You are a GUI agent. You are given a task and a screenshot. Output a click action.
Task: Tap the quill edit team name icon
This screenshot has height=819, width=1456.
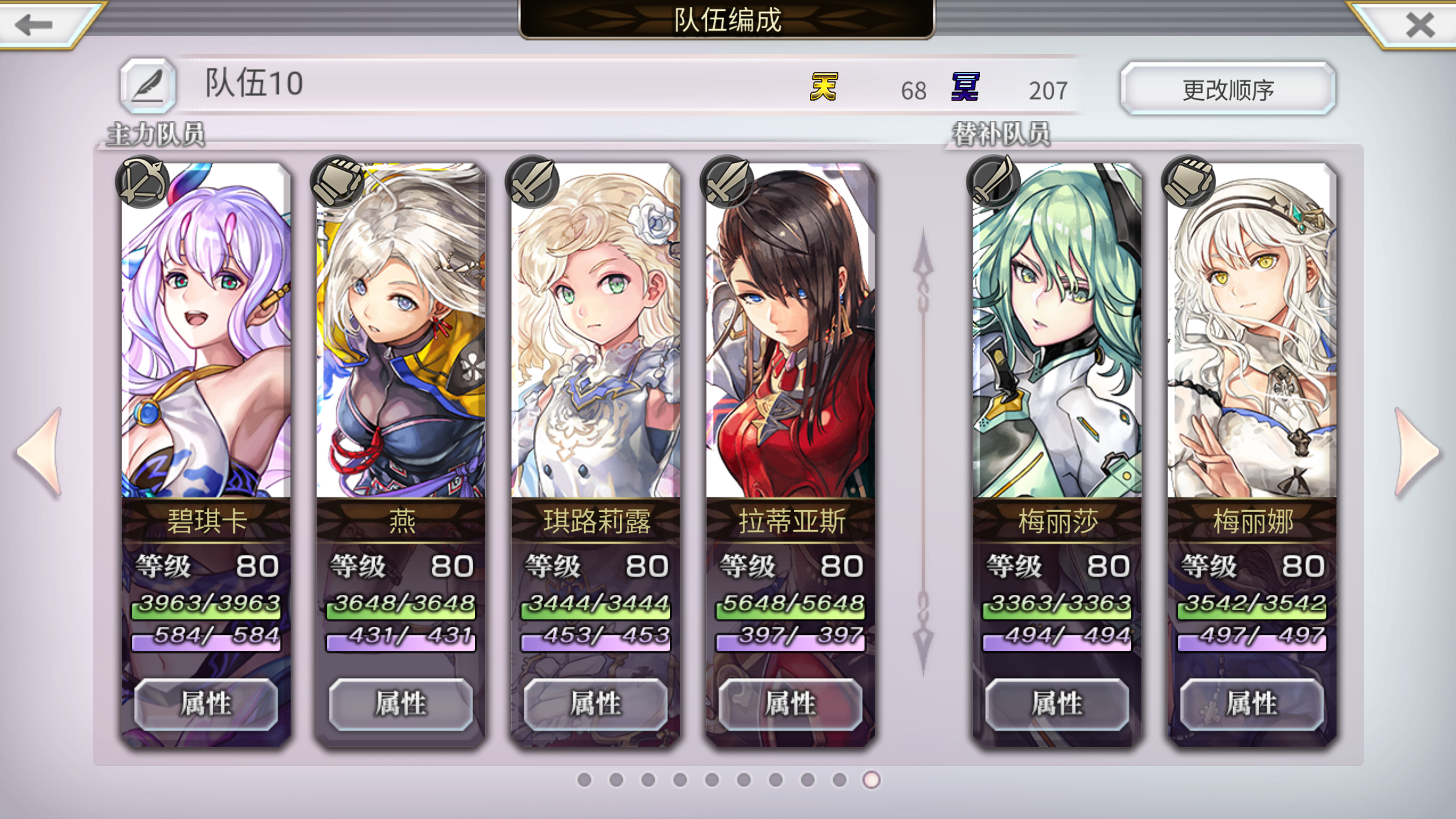click(x=148, y=86)
